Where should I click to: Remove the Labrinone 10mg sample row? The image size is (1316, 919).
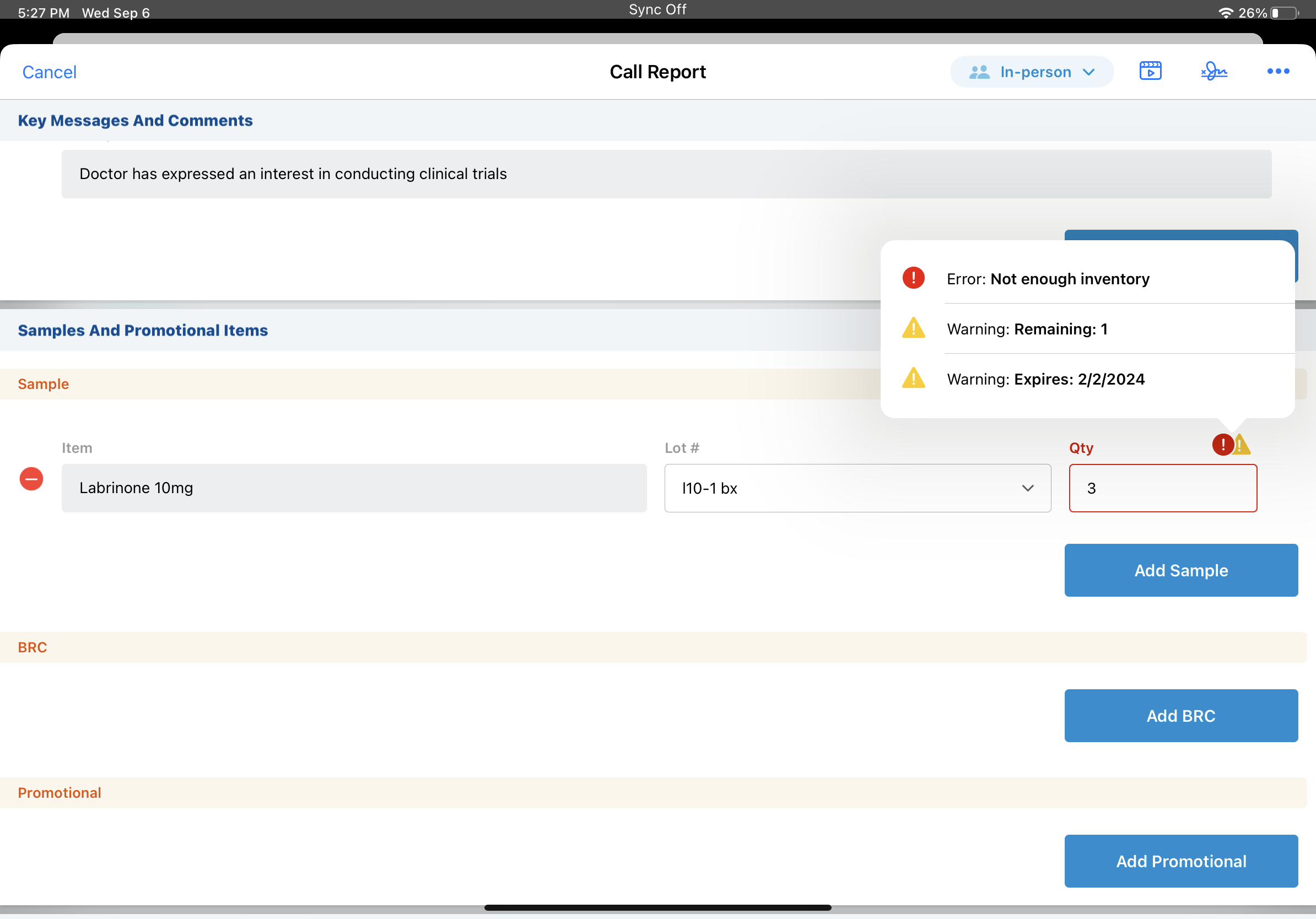click(x=31, y=479)
